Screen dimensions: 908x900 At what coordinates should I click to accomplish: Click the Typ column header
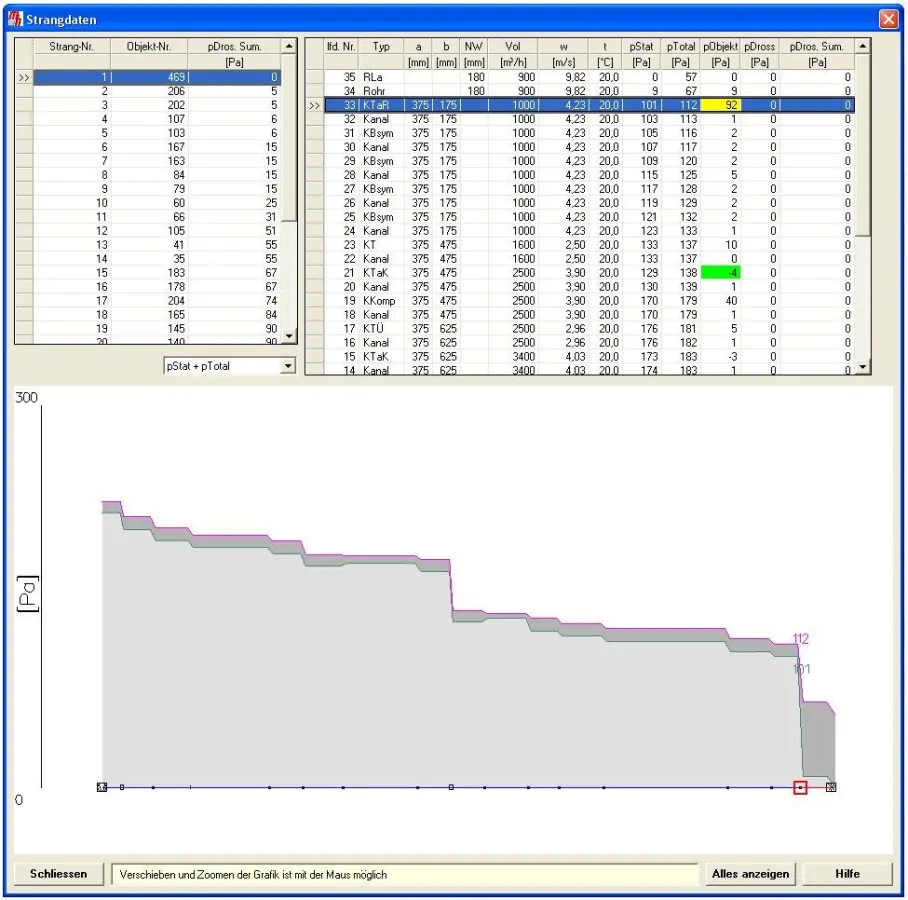click(381, 47)
